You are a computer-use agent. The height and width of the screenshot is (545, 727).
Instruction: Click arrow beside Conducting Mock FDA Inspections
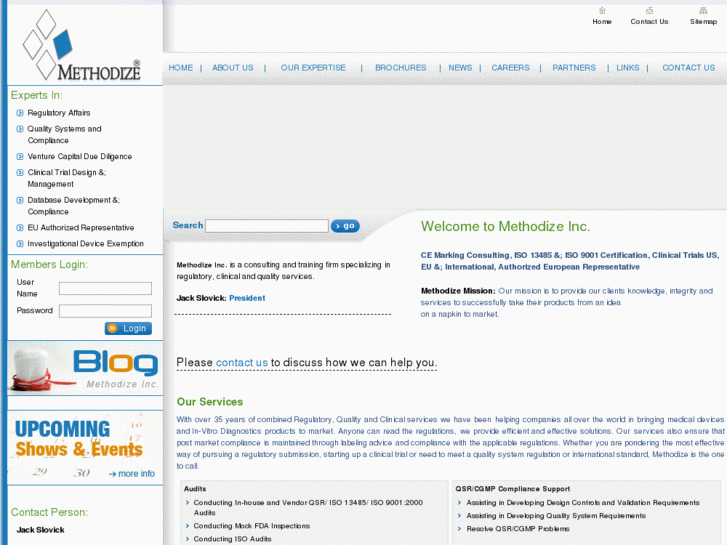click(x=187, y=526)
